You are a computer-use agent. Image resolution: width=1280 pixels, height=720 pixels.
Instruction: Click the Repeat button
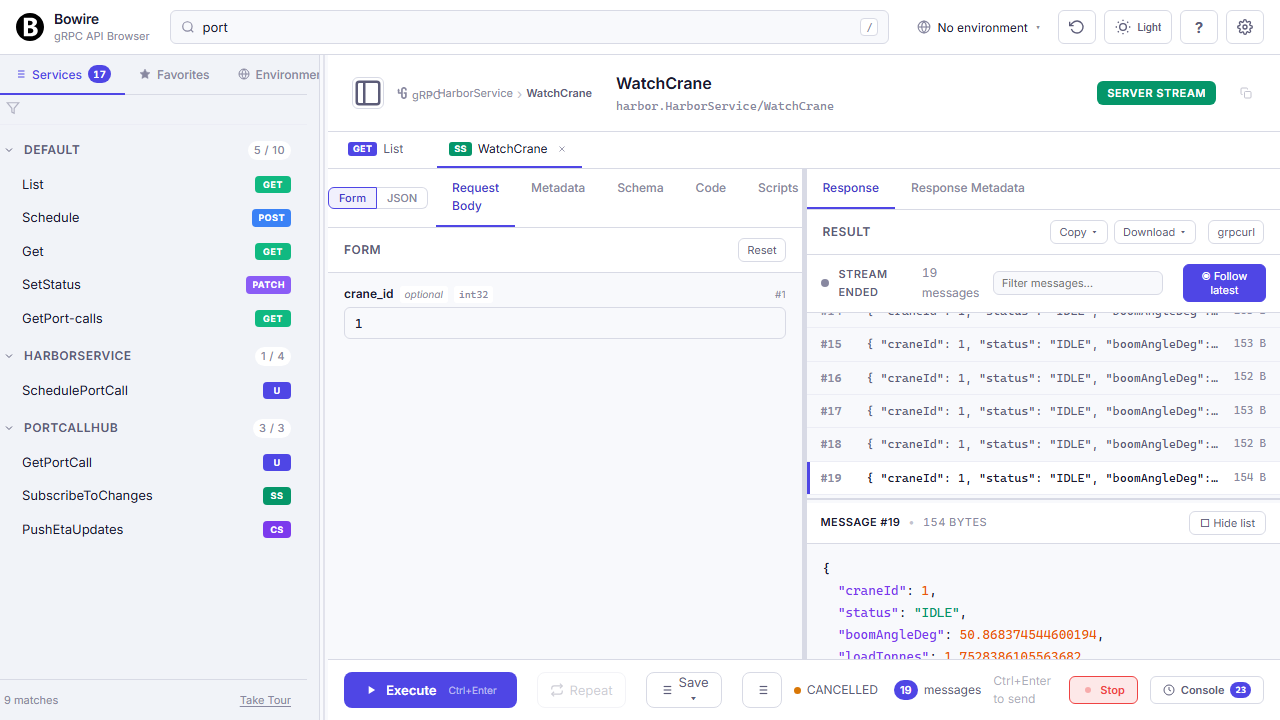(x=581, y=690)
